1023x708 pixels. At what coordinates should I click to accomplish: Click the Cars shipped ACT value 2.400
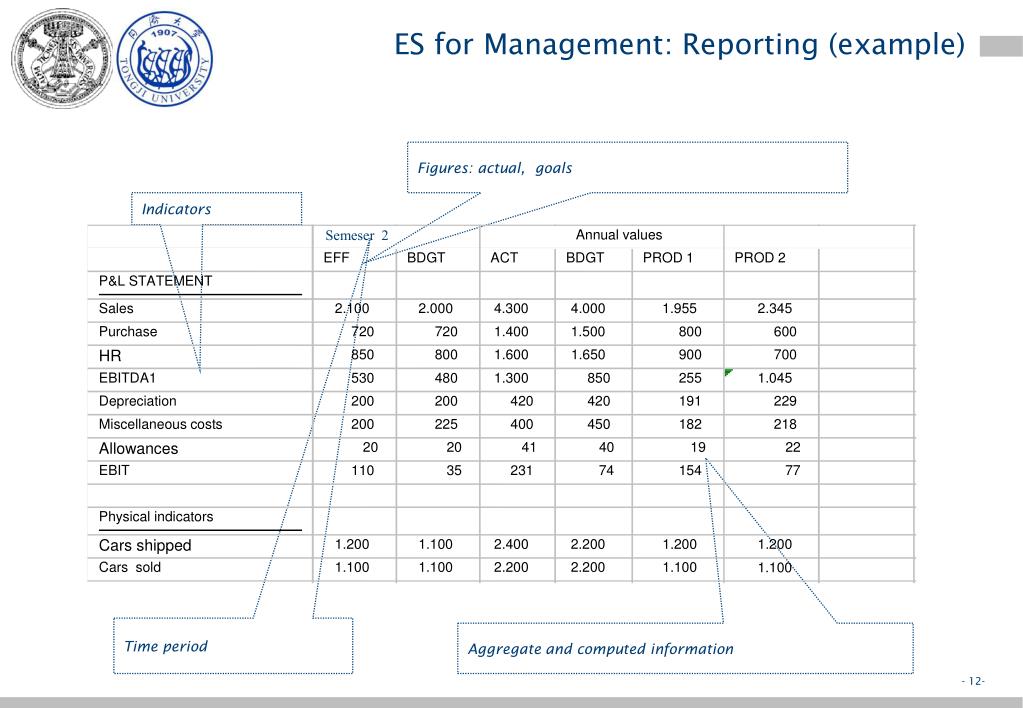coord(511,544)
